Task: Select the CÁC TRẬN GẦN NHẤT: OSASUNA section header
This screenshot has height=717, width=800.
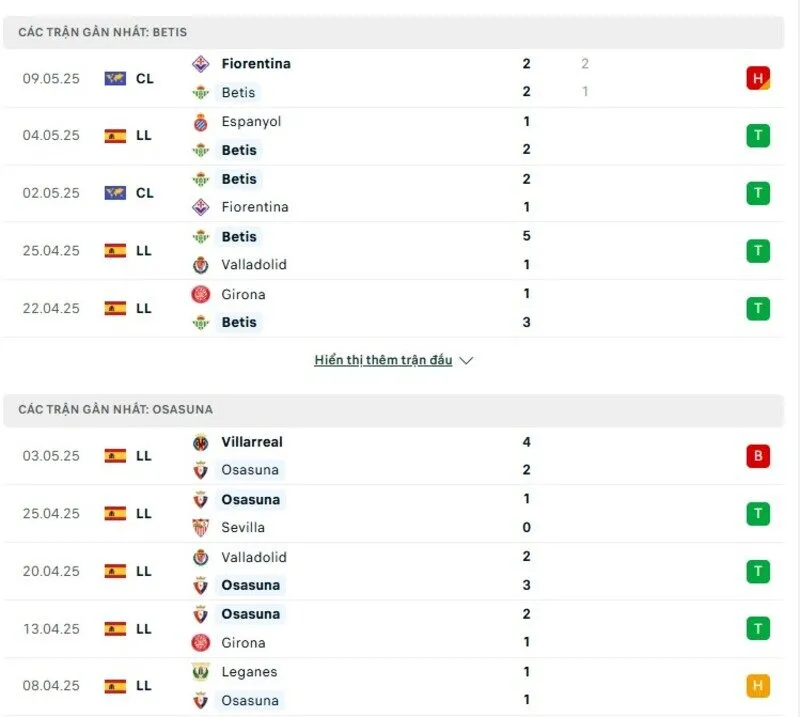Action: [x=115, y=409]
